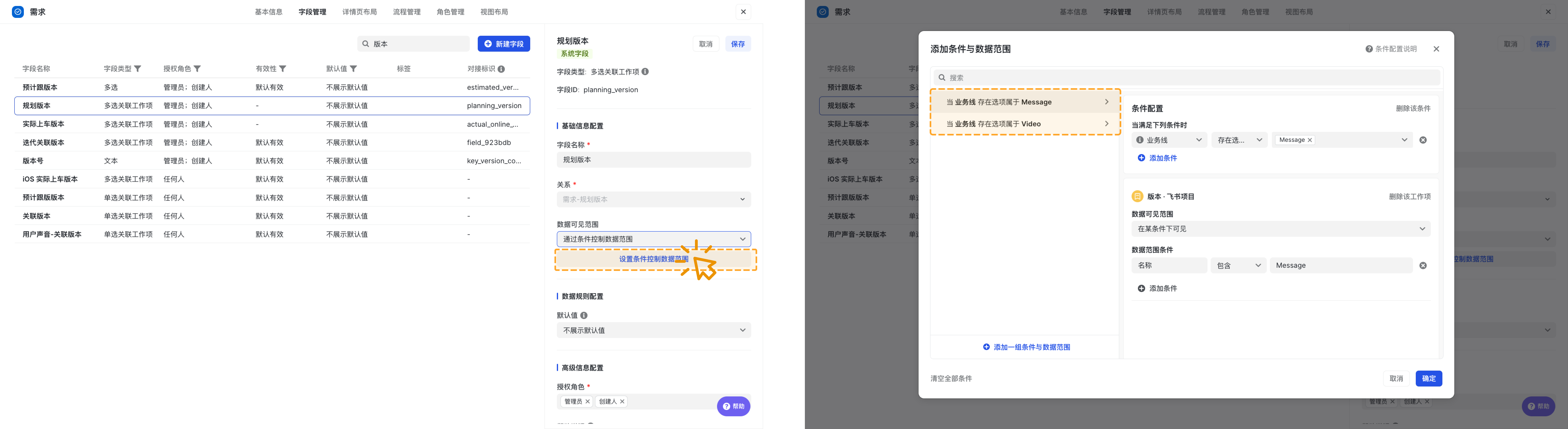Image resolution: width=1568 pixels, height=429 pixels.
Task: Click 取消 at the dialog bottom
Action: click(1396, 379)
